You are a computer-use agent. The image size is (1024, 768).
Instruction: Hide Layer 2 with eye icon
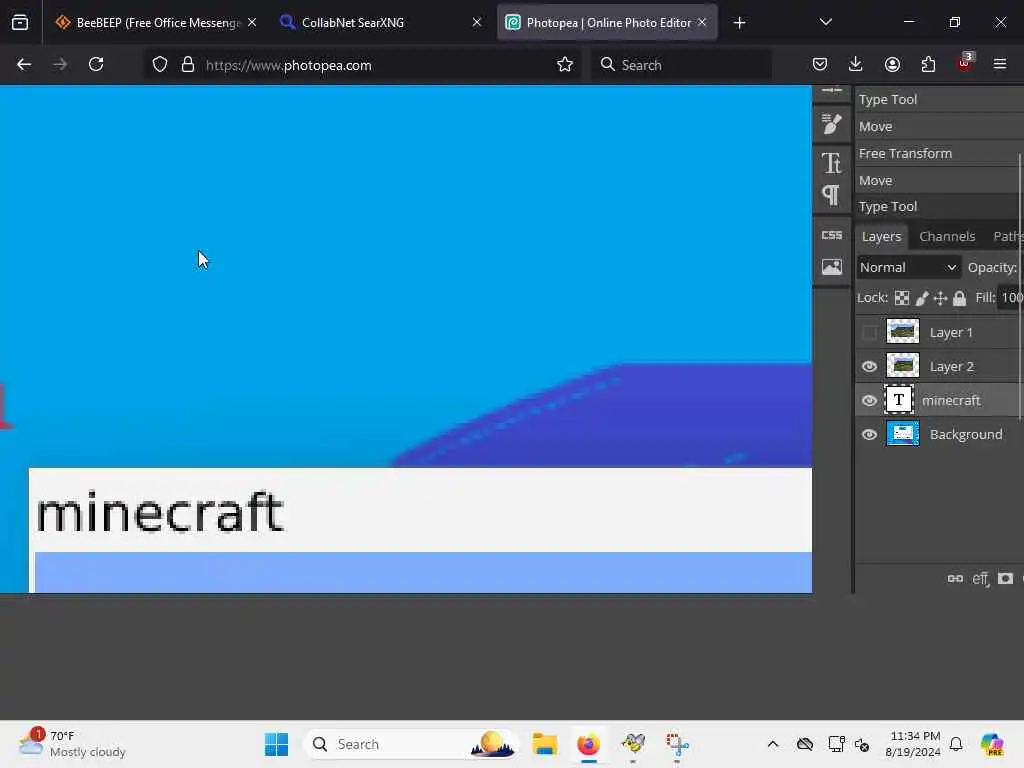[x=869, y=366]
